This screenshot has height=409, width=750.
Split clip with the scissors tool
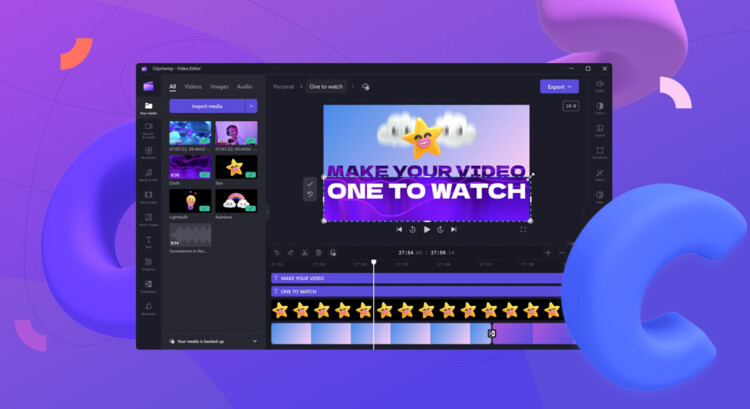pos(304,253)
